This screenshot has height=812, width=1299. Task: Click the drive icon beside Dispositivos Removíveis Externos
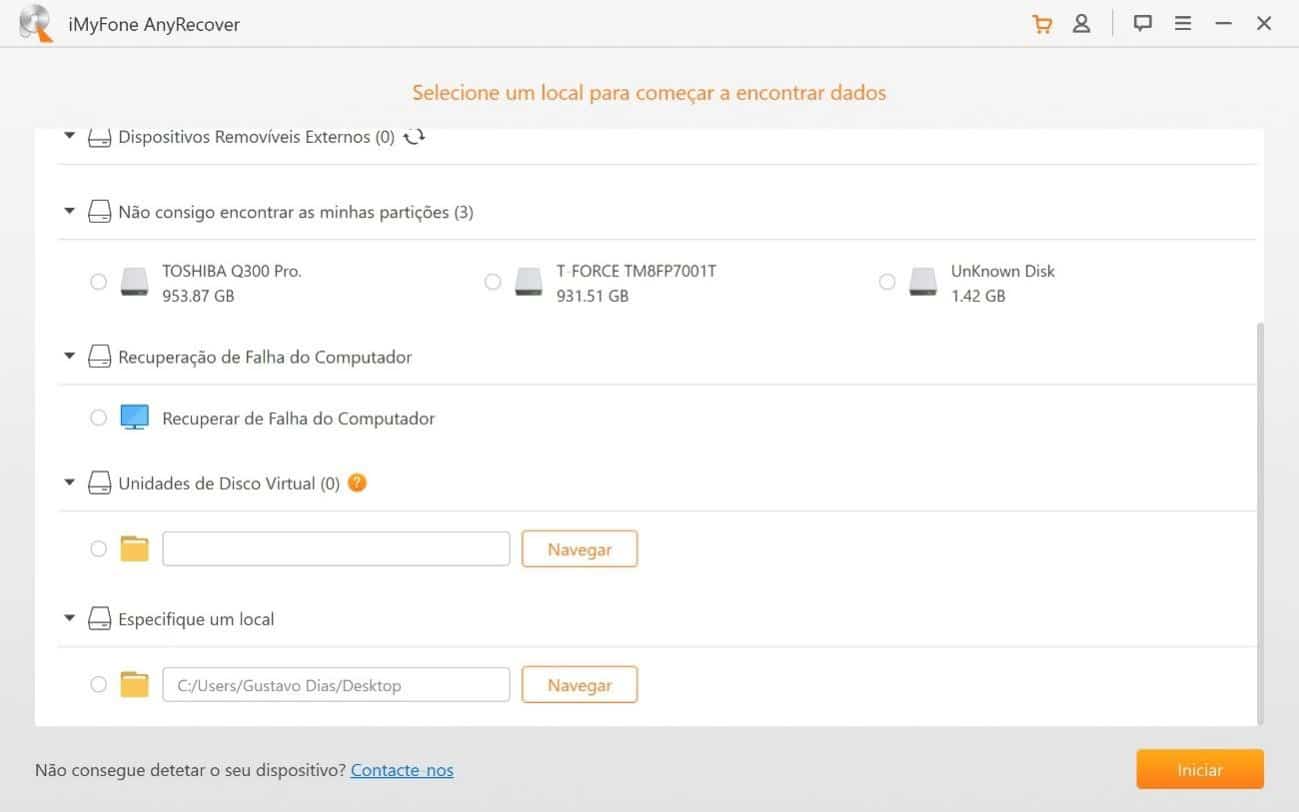[x=99, y=138]
